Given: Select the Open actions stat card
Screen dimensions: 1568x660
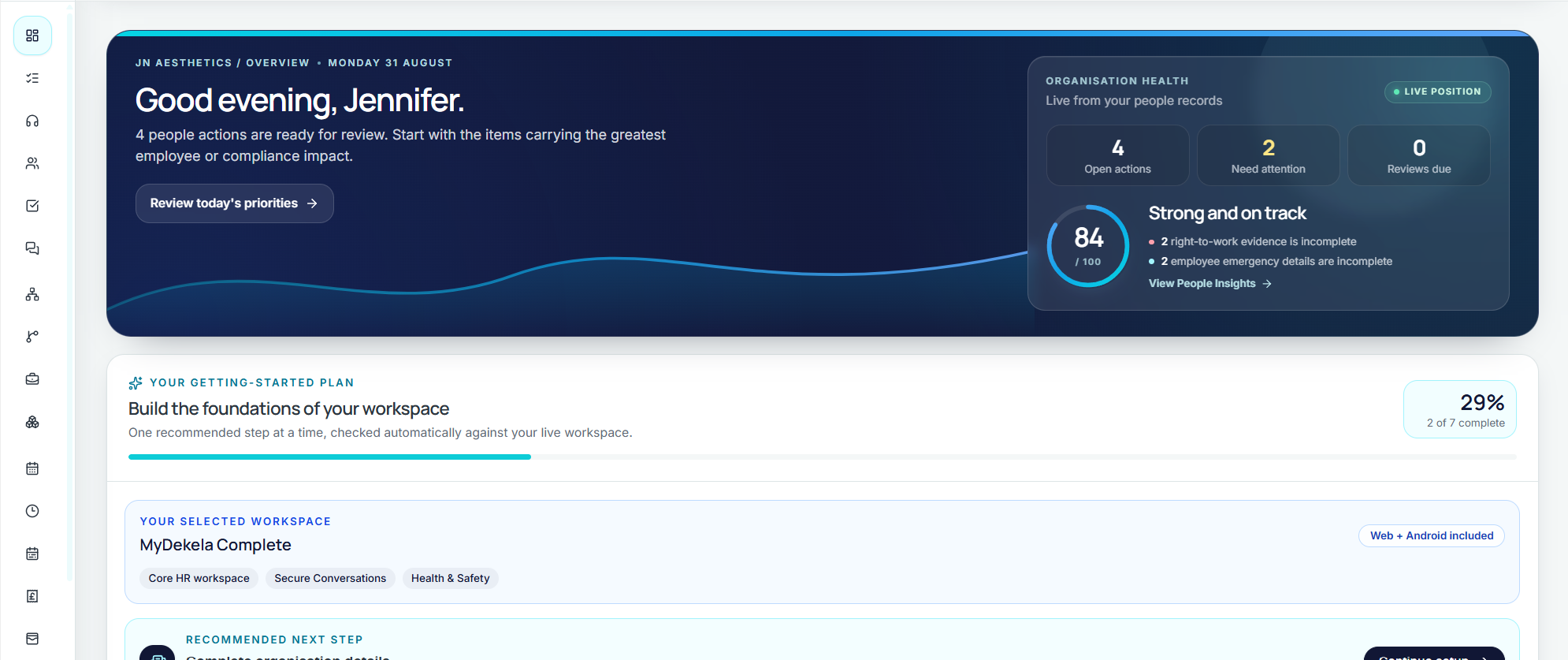Looking at the screenshot, I should (x=1117, y=155).
